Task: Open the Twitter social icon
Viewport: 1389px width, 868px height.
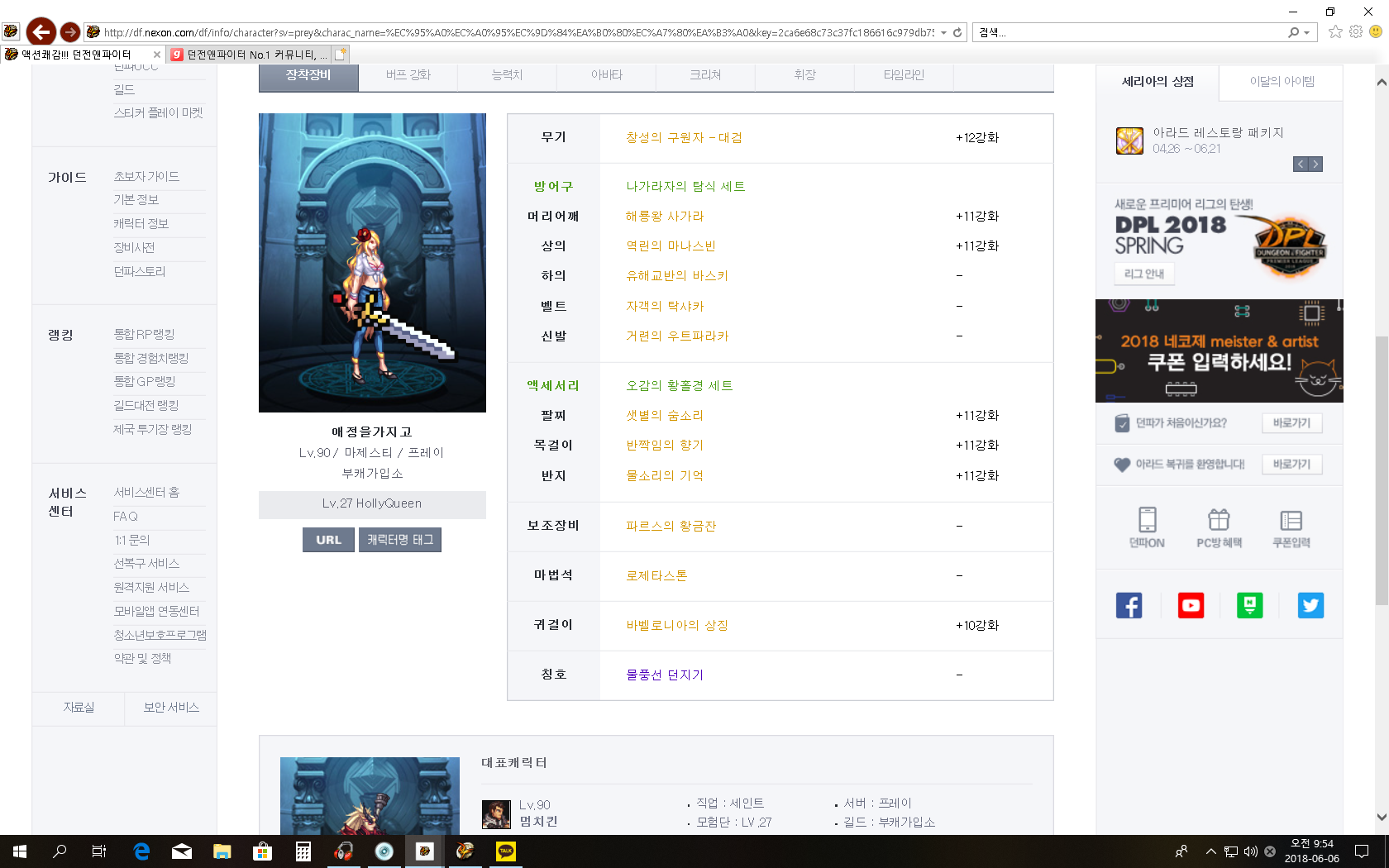Action: click(x=1310, y=605)
